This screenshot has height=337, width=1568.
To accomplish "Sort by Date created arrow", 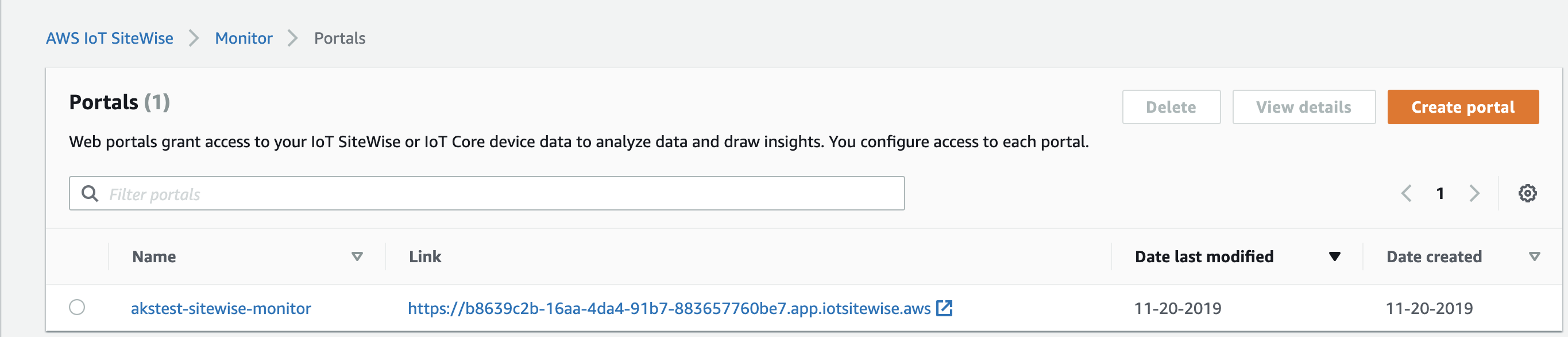I will click(x=1535, y=256).
